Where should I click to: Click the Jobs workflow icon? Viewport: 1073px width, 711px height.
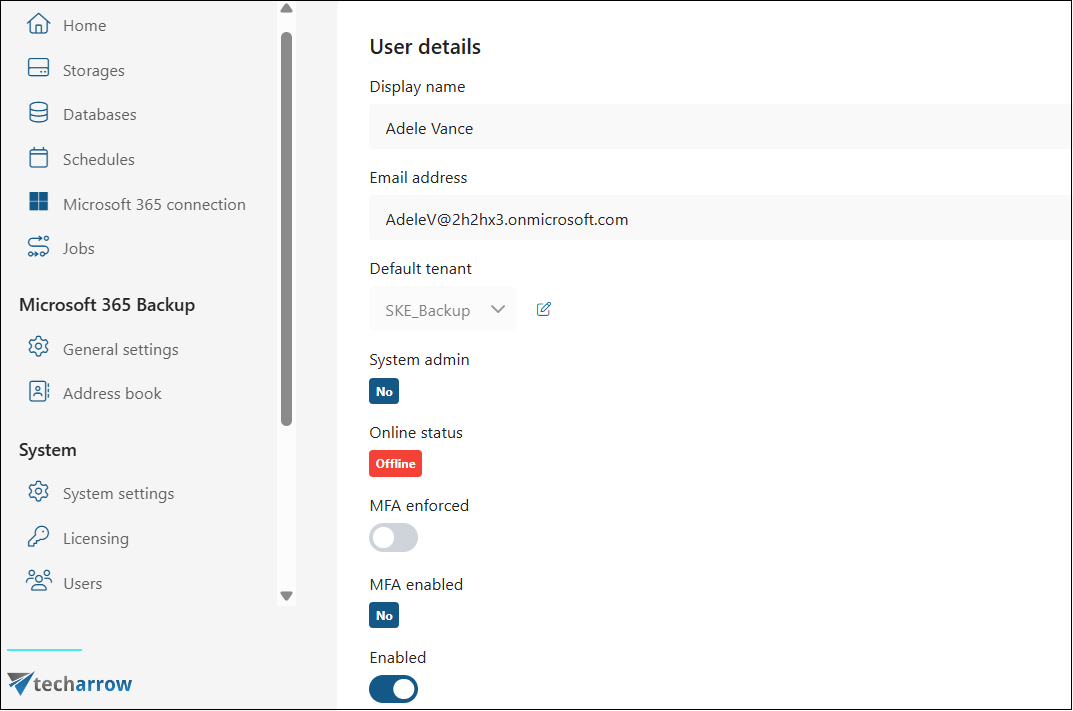coord(38,246)
